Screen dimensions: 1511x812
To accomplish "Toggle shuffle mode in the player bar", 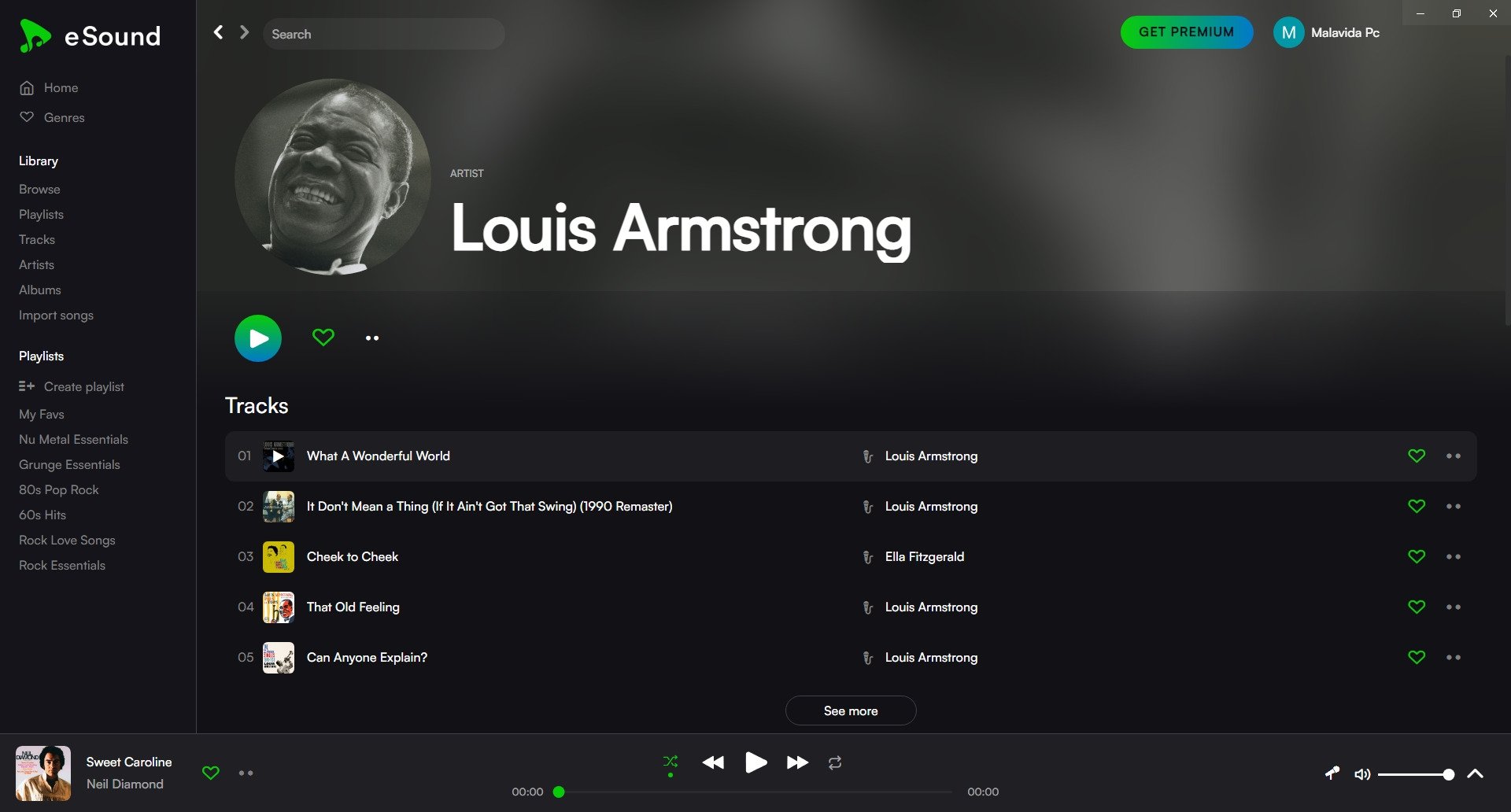I will point(671,762).
